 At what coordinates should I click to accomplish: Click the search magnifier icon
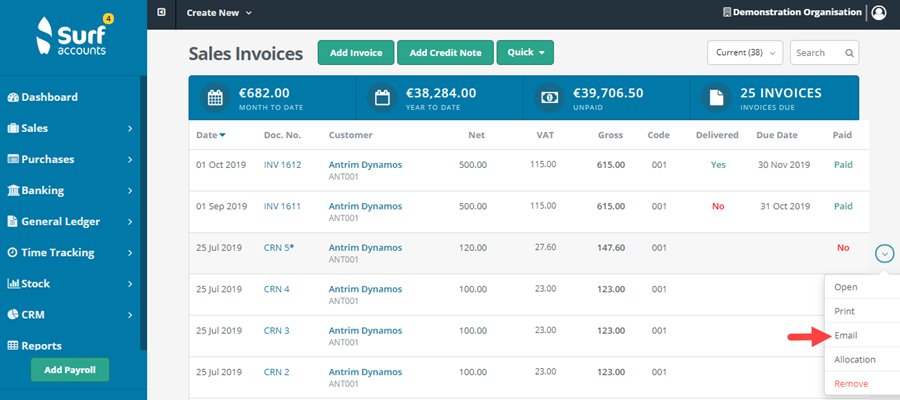coord(849,53)
